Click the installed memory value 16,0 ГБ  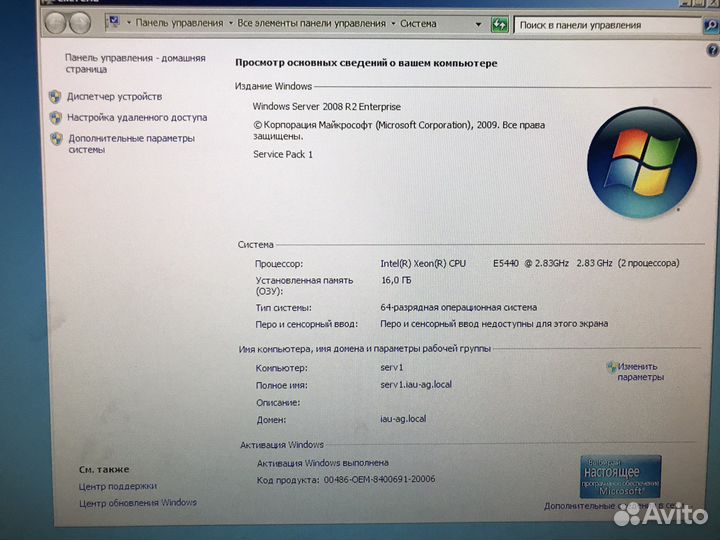point(396,280)
